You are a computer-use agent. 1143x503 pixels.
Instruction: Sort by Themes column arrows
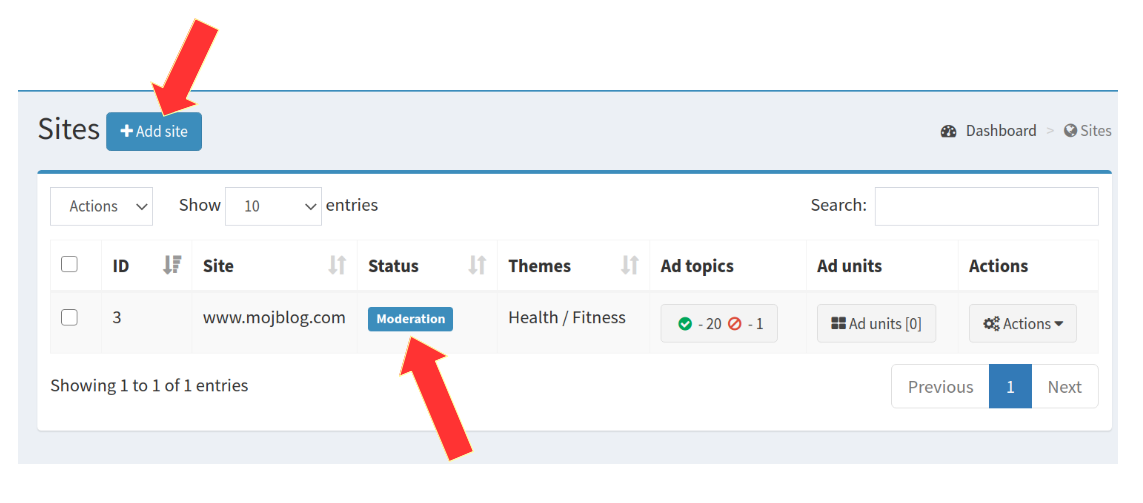630,265
